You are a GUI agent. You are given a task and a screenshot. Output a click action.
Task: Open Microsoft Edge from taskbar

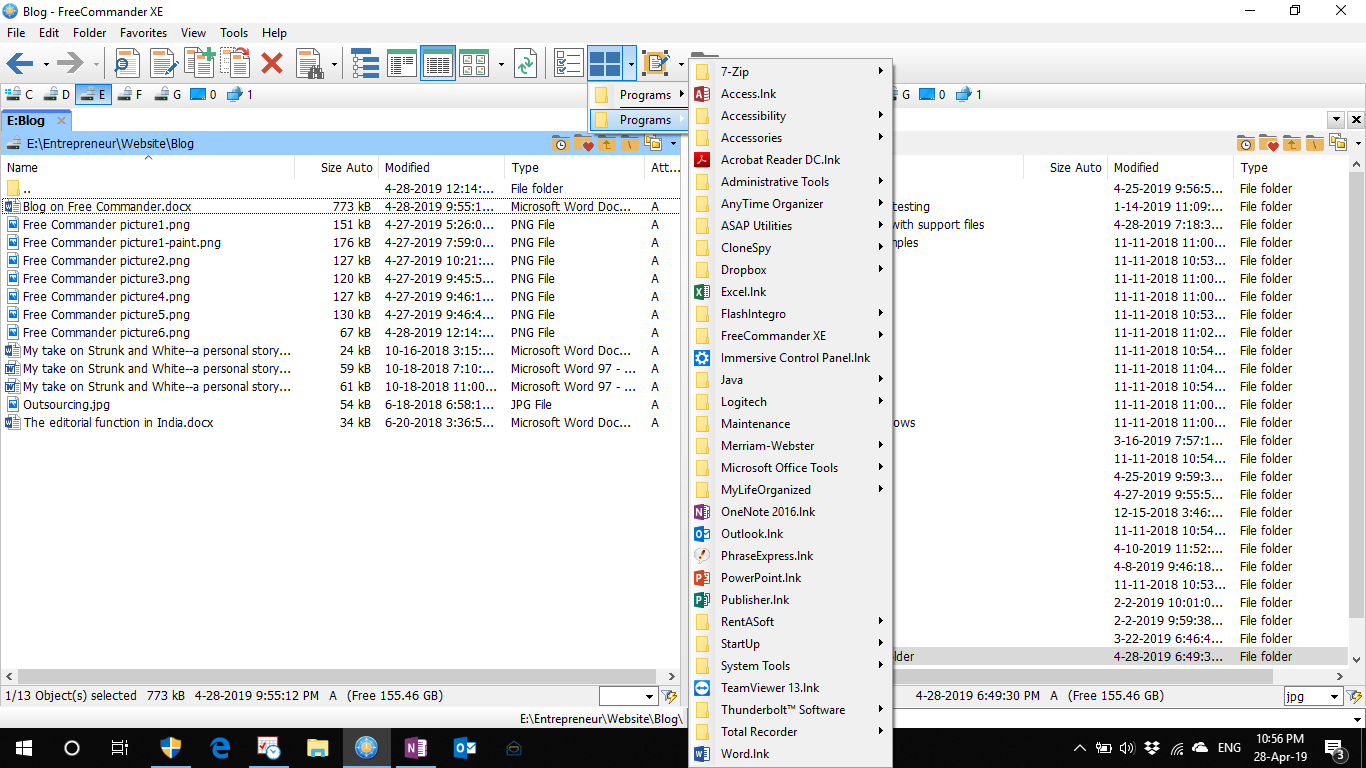coord(220,747)
